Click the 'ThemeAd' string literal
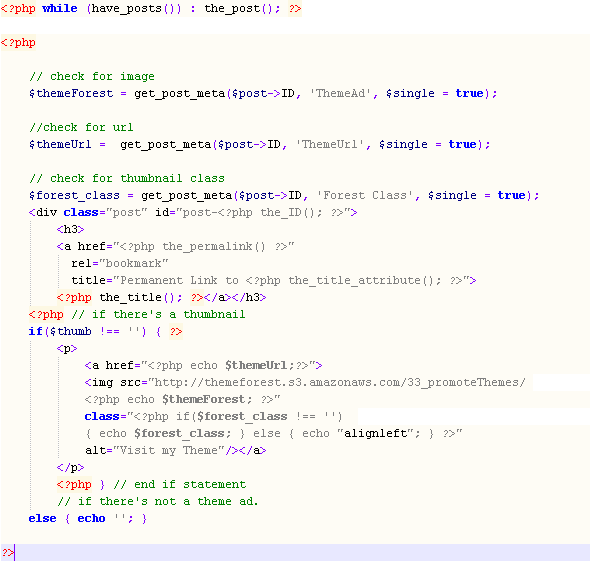 click(x=341, y=93)
